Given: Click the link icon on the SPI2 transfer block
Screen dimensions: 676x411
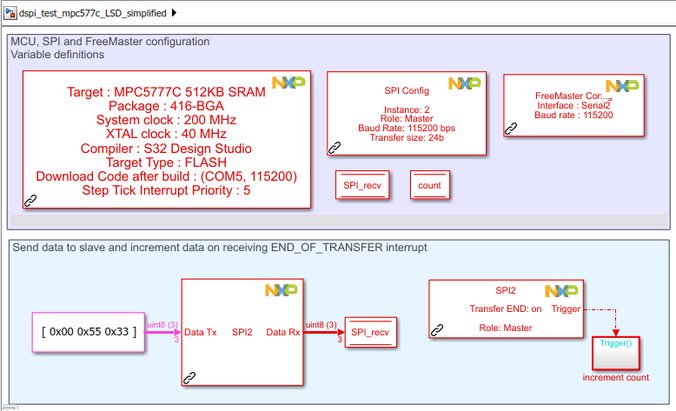Looking at the screenshot, I should [x=189, y=378].
